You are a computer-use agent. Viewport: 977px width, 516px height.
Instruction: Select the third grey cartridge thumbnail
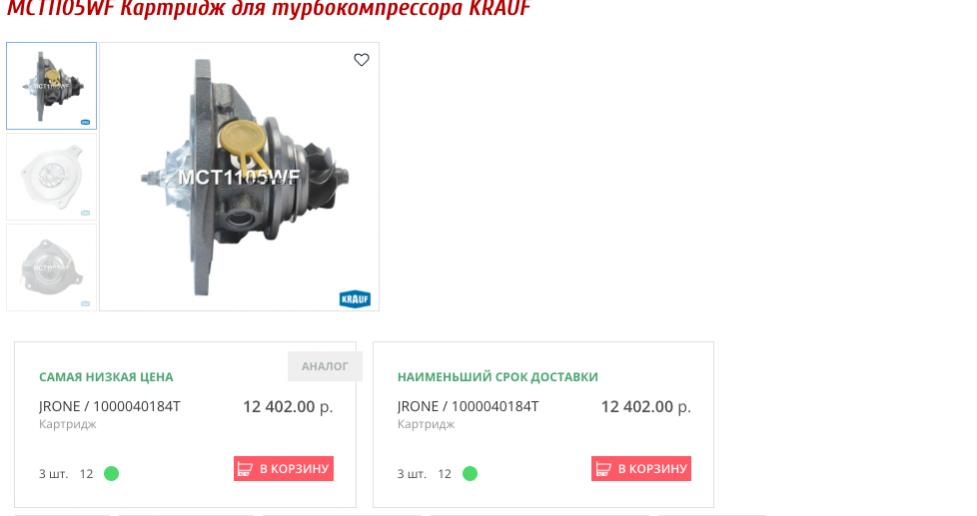pos(52,267)
